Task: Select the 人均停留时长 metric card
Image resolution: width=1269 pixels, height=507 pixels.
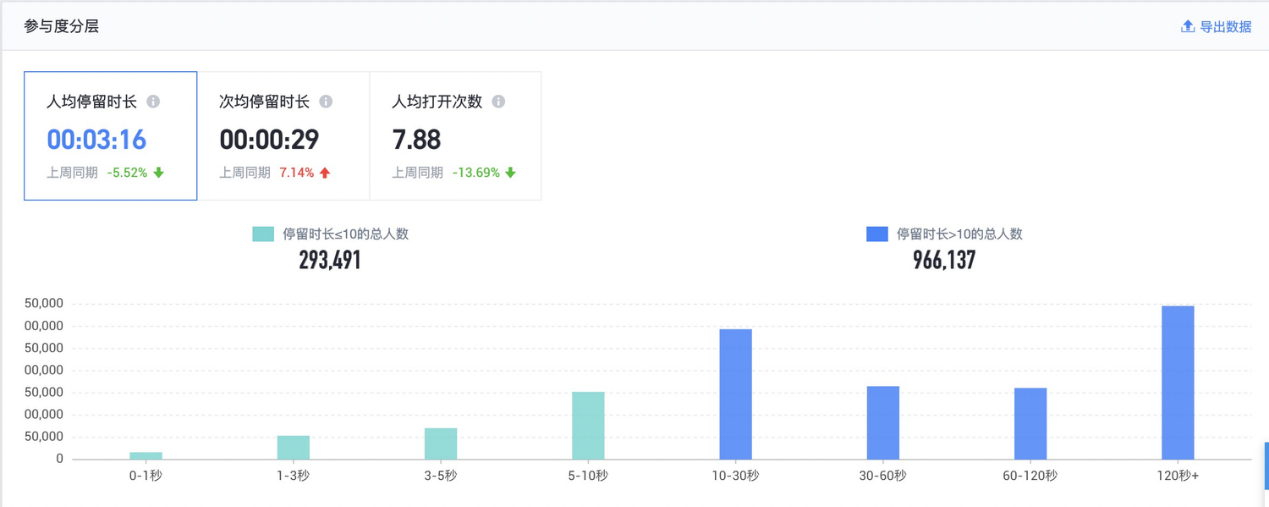Action: 110,136
